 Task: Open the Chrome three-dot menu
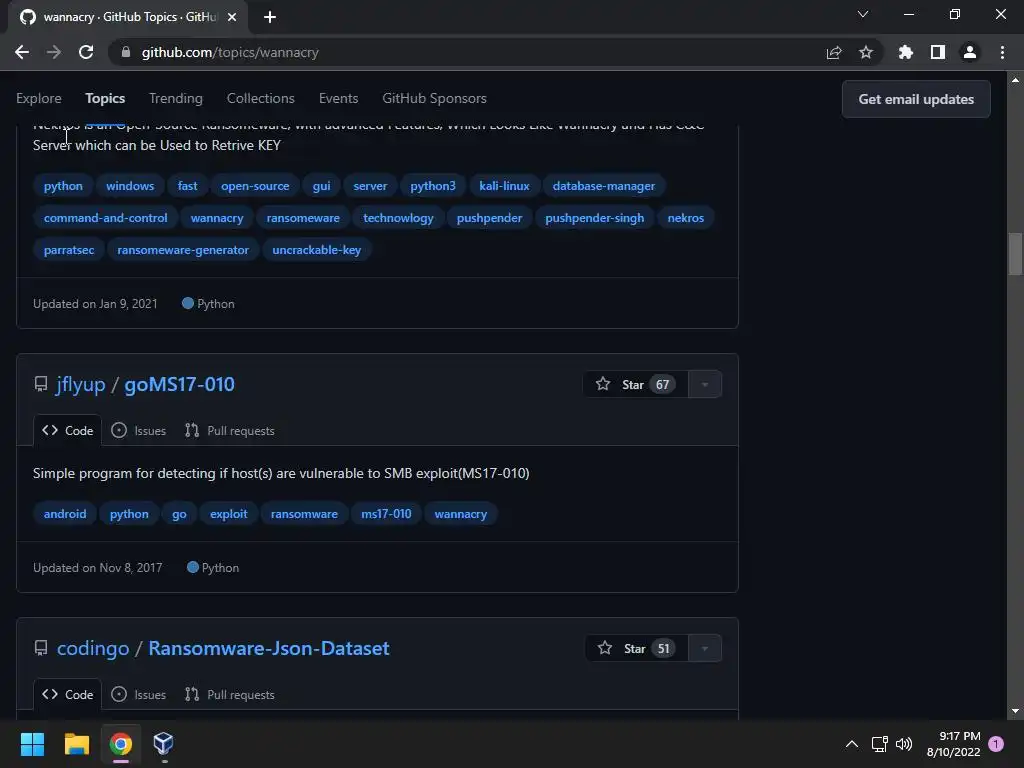1002,52
